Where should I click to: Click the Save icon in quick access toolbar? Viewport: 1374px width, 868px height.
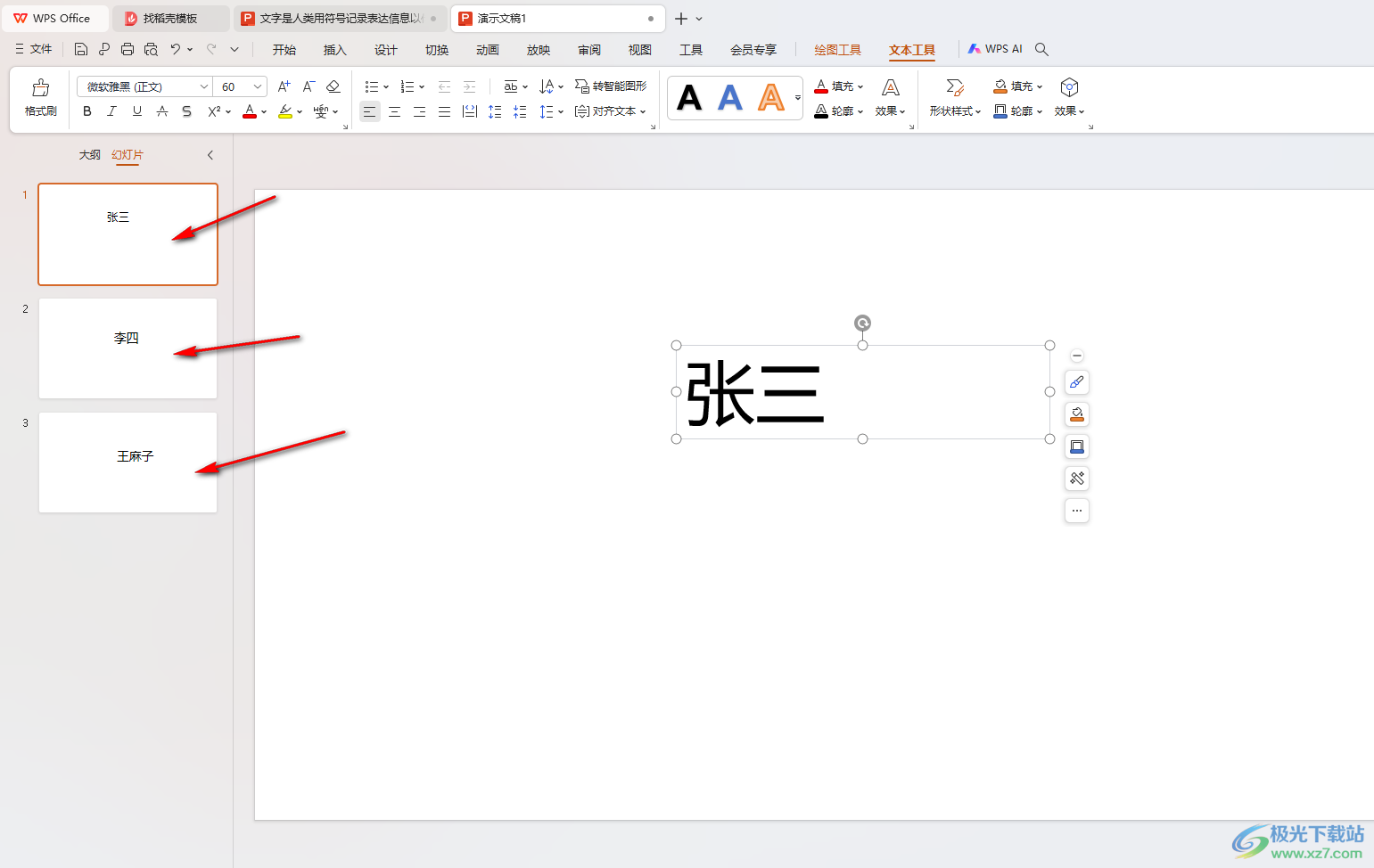(x=81, y=50)
